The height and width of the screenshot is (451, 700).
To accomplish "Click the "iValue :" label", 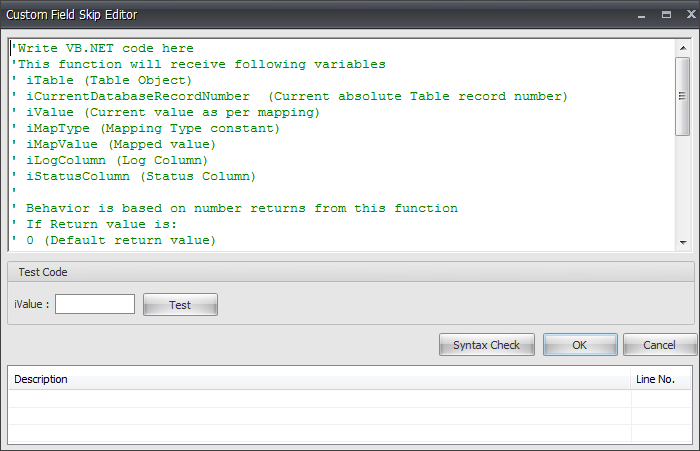I will (x=31, y=304).
